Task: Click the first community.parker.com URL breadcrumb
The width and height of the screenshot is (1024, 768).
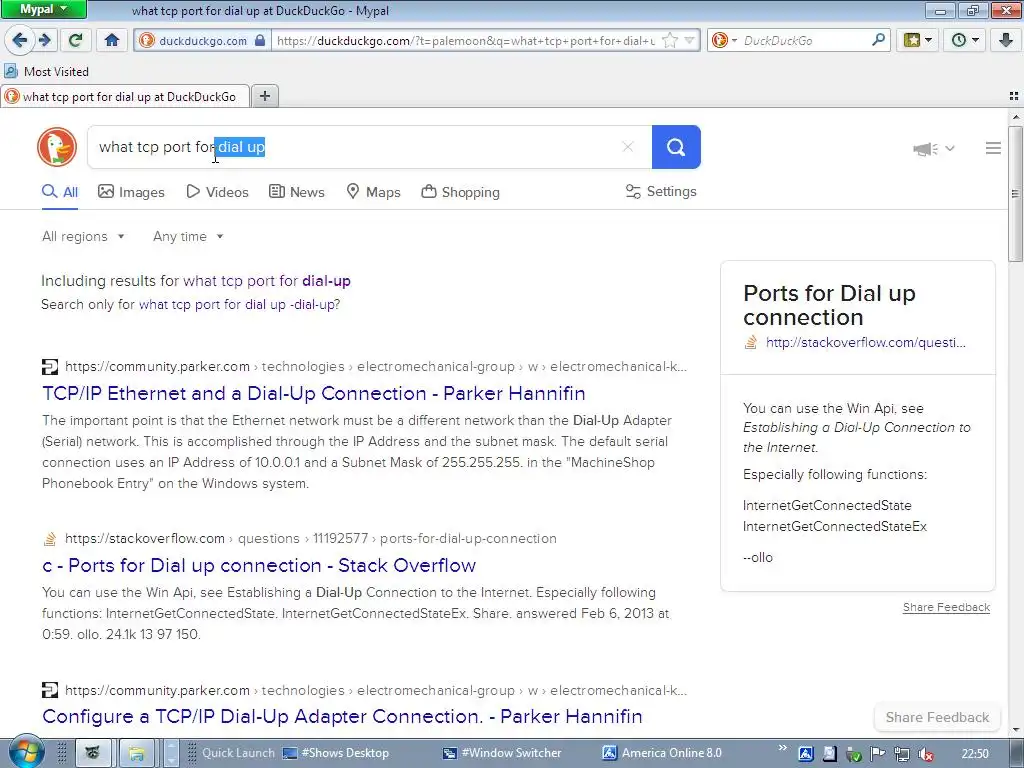Action: coord(376,366)
